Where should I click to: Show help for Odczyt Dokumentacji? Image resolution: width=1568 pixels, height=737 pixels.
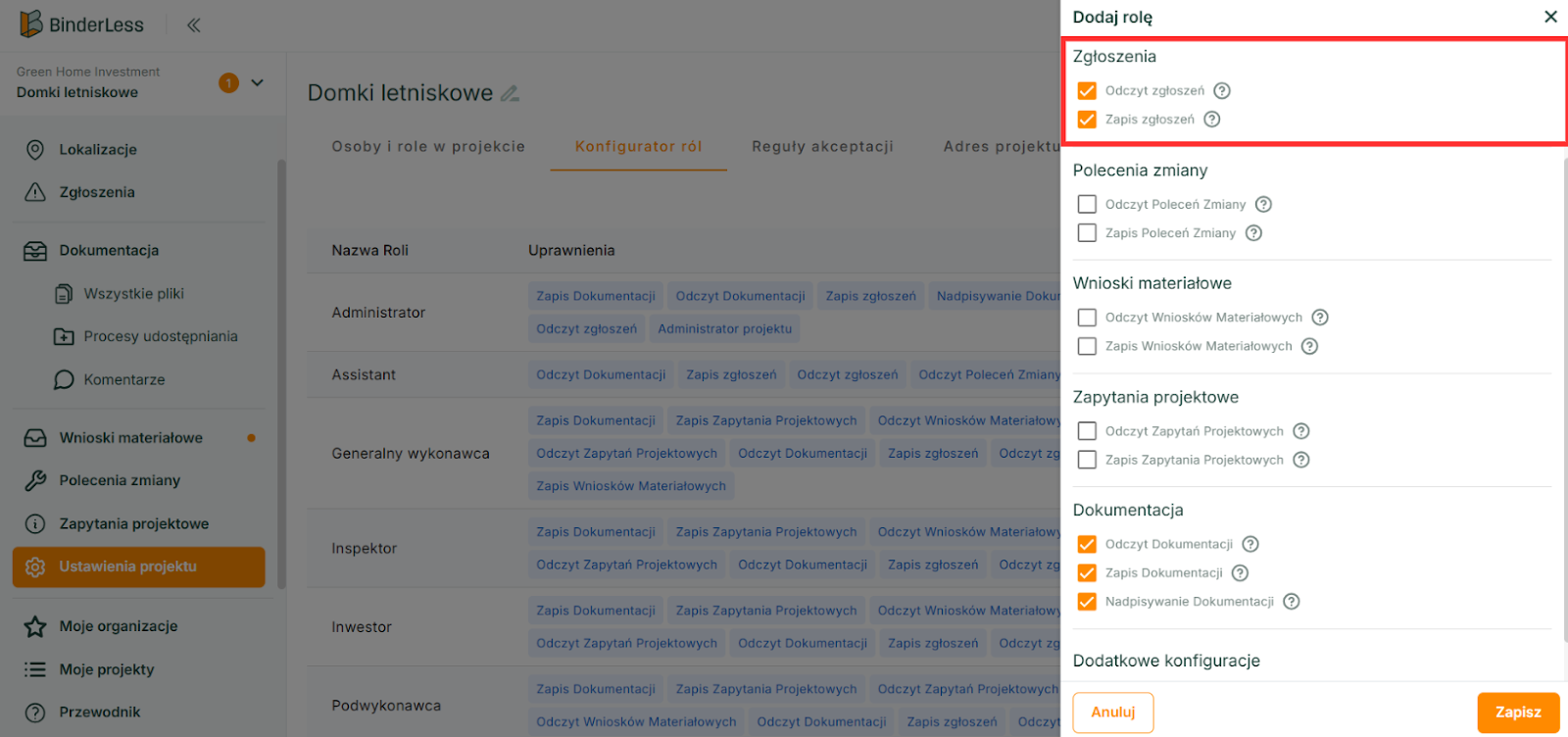(x=1250, y=544)
